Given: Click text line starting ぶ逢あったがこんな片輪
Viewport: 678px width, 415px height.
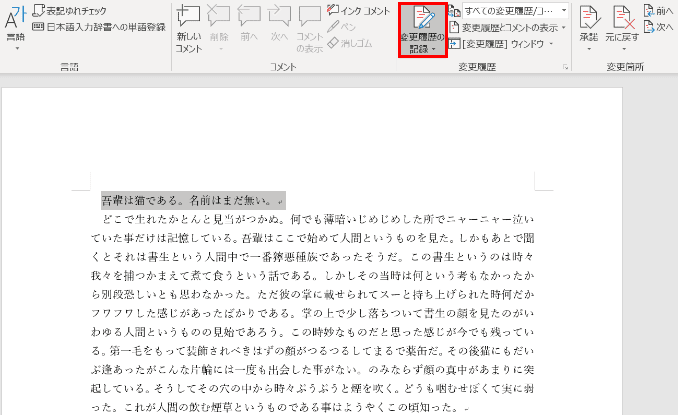Looking at the screenshot, I should pos(313,370).
